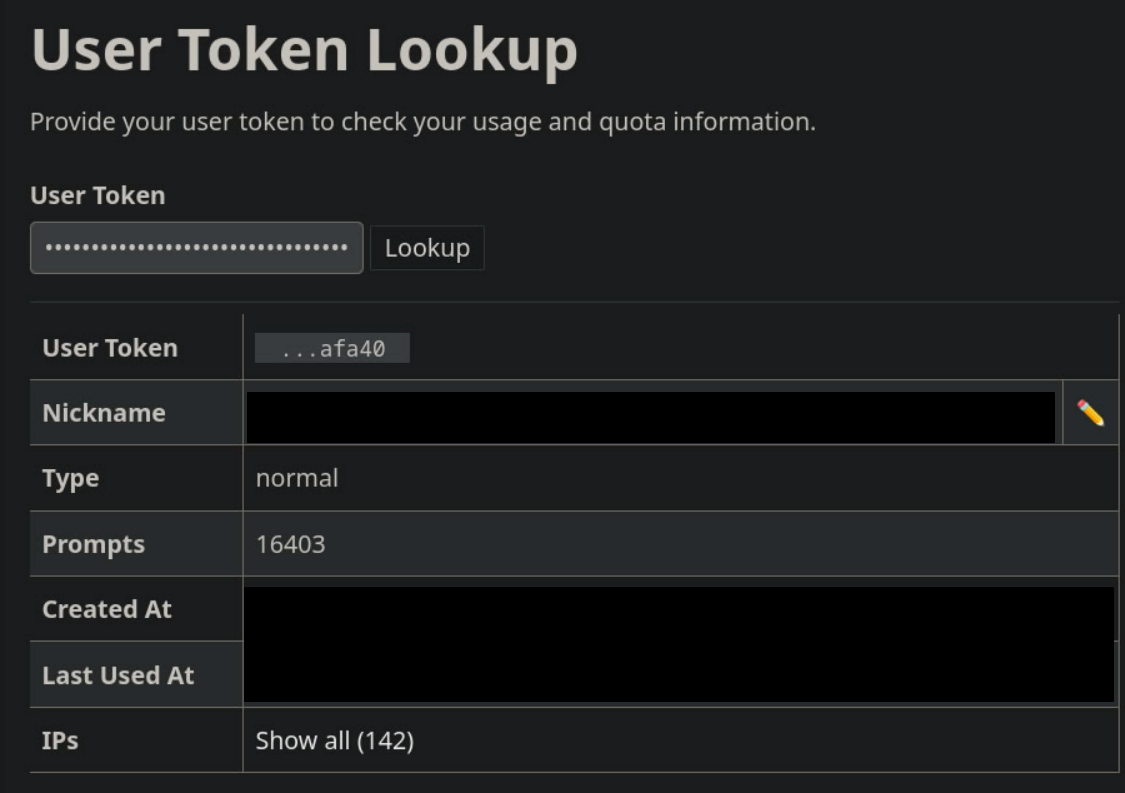The height and width of the screenshot is (793, 1125).
Task: Focus the User Token password input field
Action: pyautogui.click(x=196, y=248)
